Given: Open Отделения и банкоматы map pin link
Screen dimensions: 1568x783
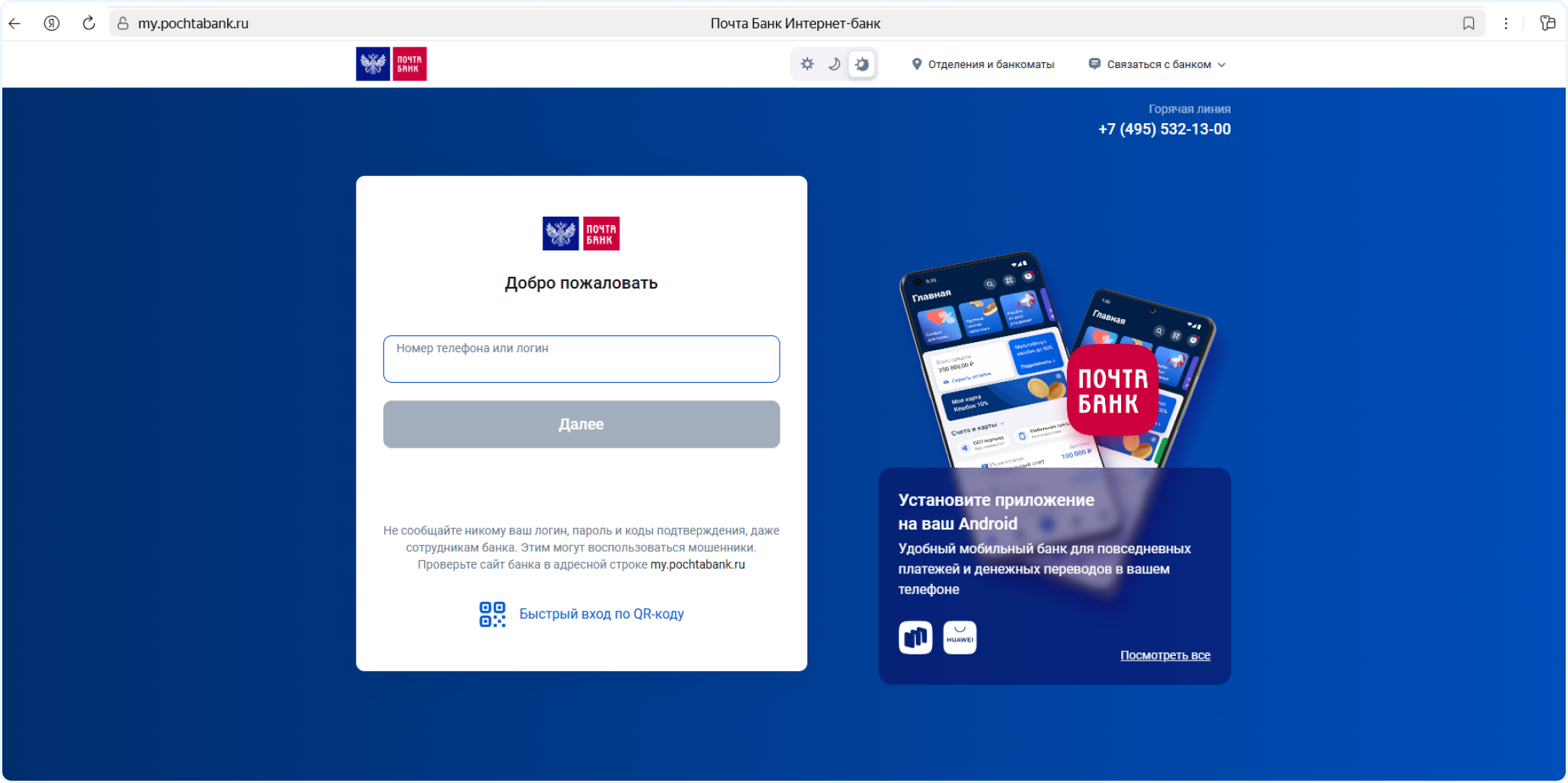Looking at the screenshot, I should 983,64.
